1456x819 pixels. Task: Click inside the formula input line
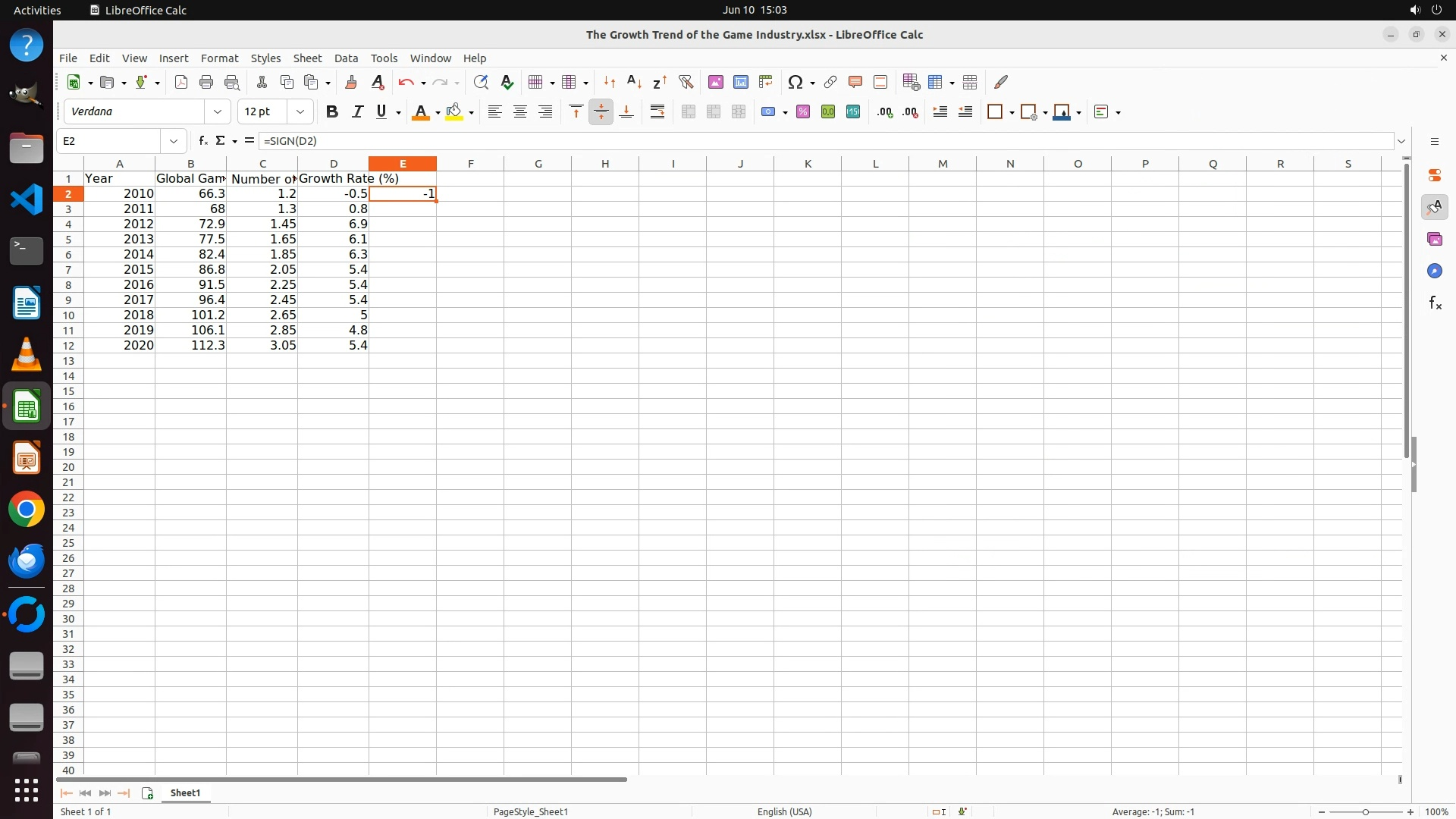coord(758,141)
